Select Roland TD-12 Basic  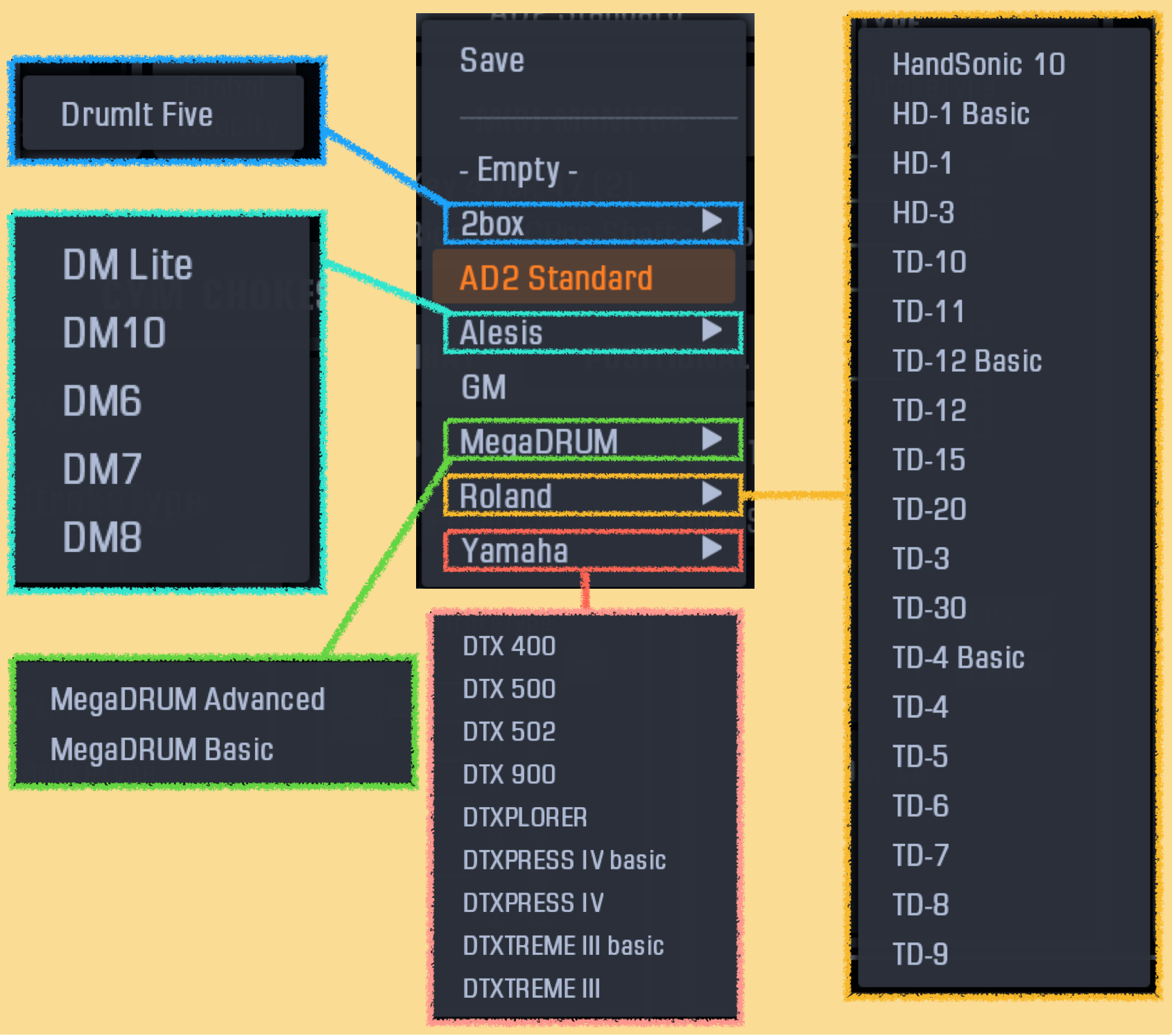[x=967, y=361]
